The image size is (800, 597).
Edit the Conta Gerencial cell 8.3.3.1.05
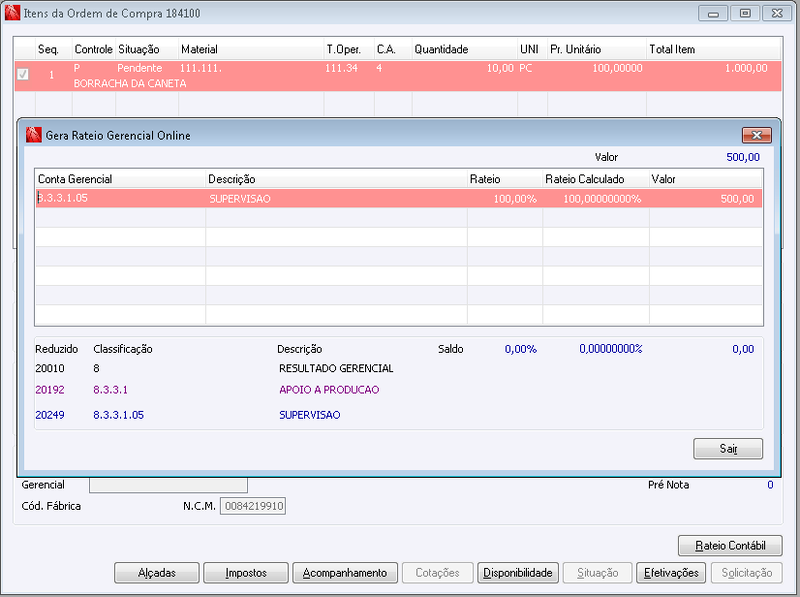[120, 198]
